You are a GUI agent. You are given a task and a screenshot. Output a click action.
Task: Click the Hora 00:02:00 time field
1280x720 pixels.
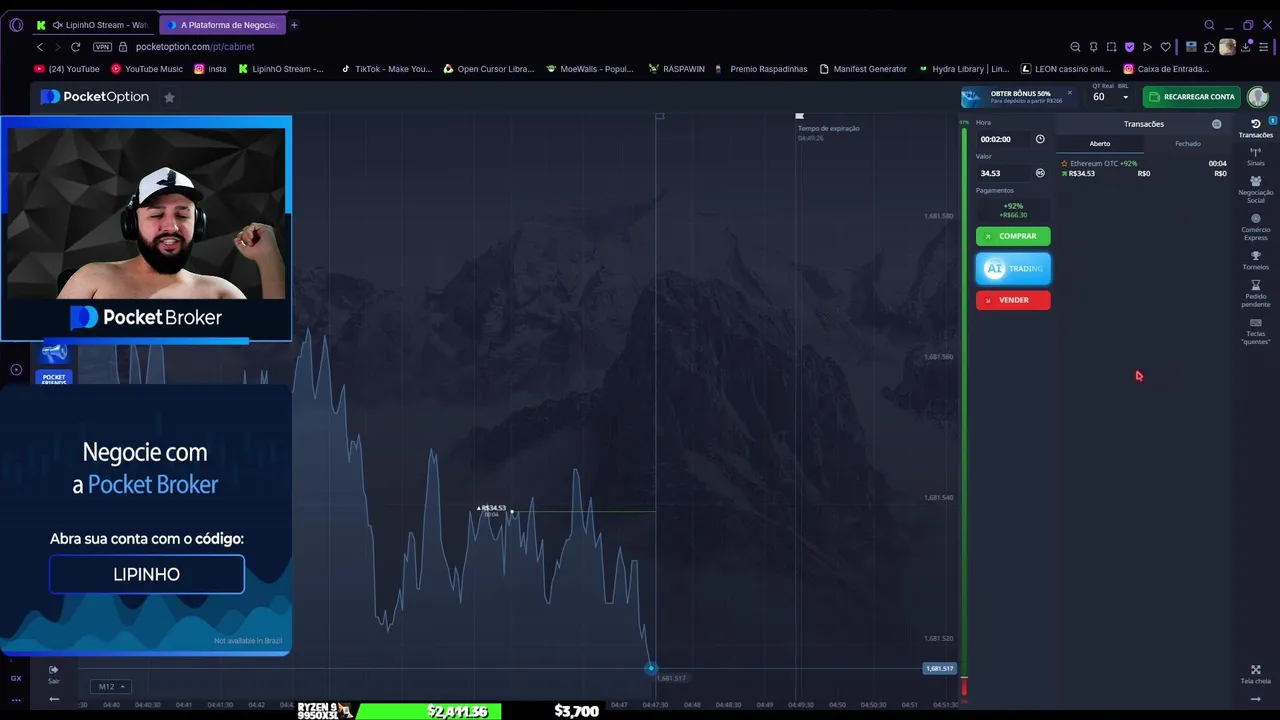tap(1003, 139)
